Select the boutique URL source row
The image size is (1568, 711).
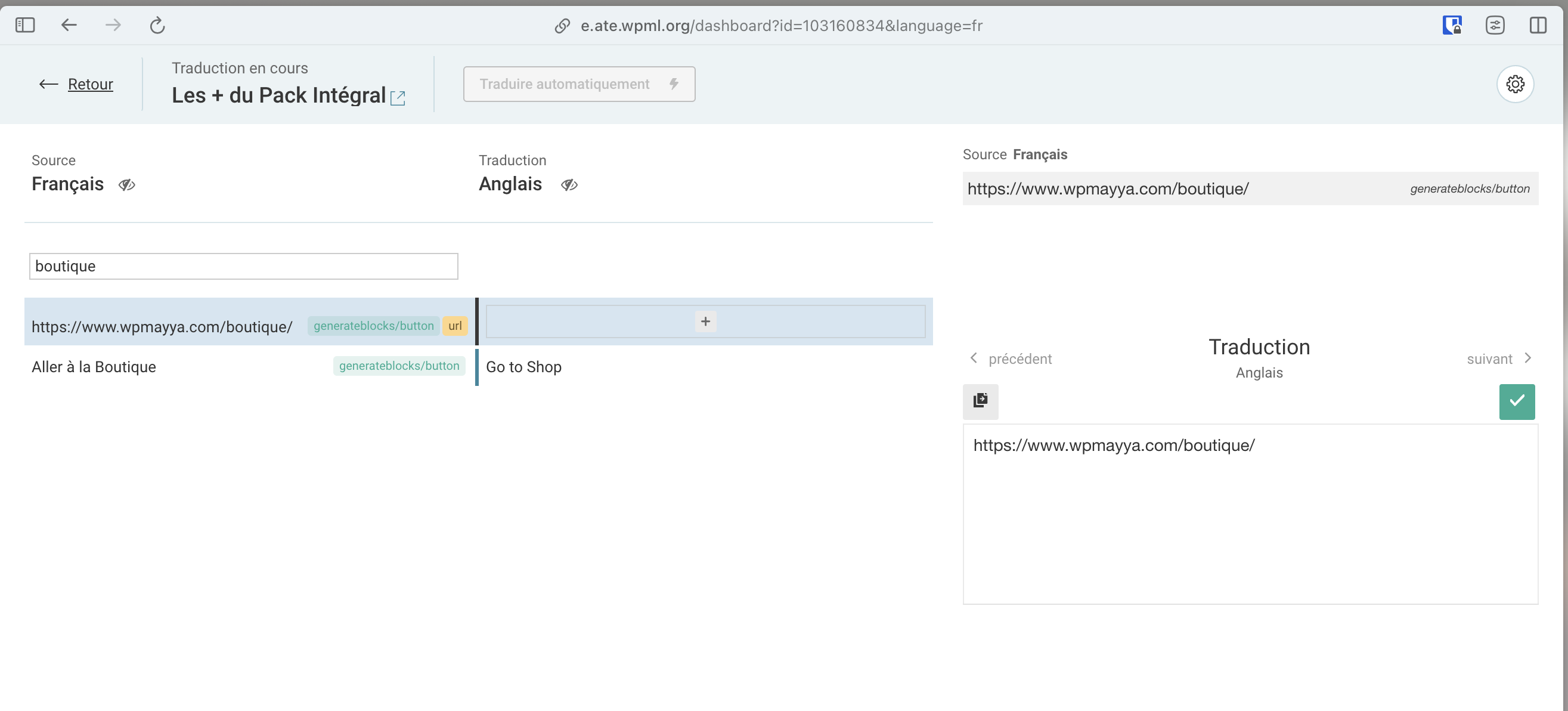[162, 327]
